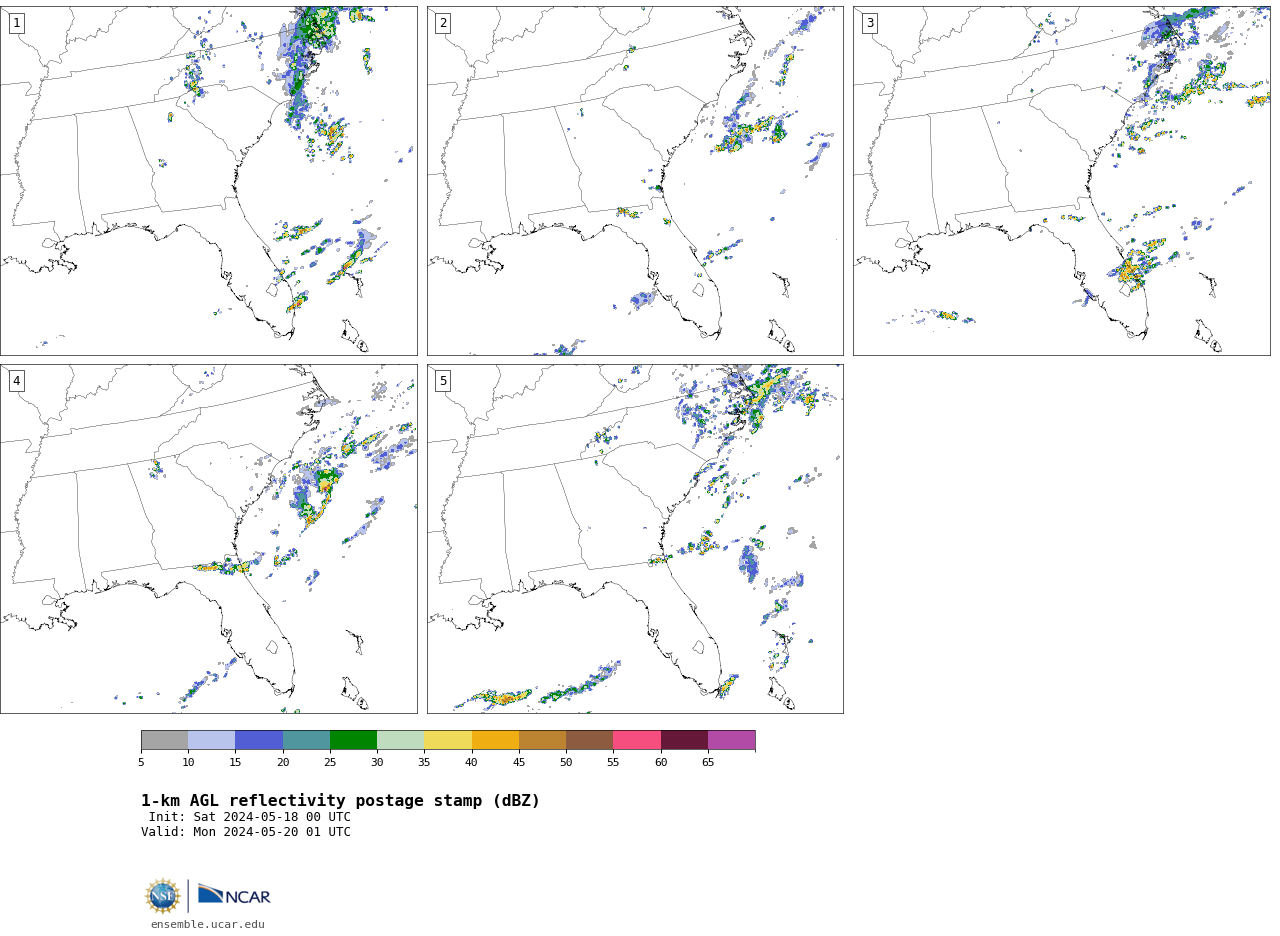The width and height of the screenshot is (1280, 936).
Task: Click the Init: Sat 2024-05-18 00 UTC line
Action: tap(250, 817)
